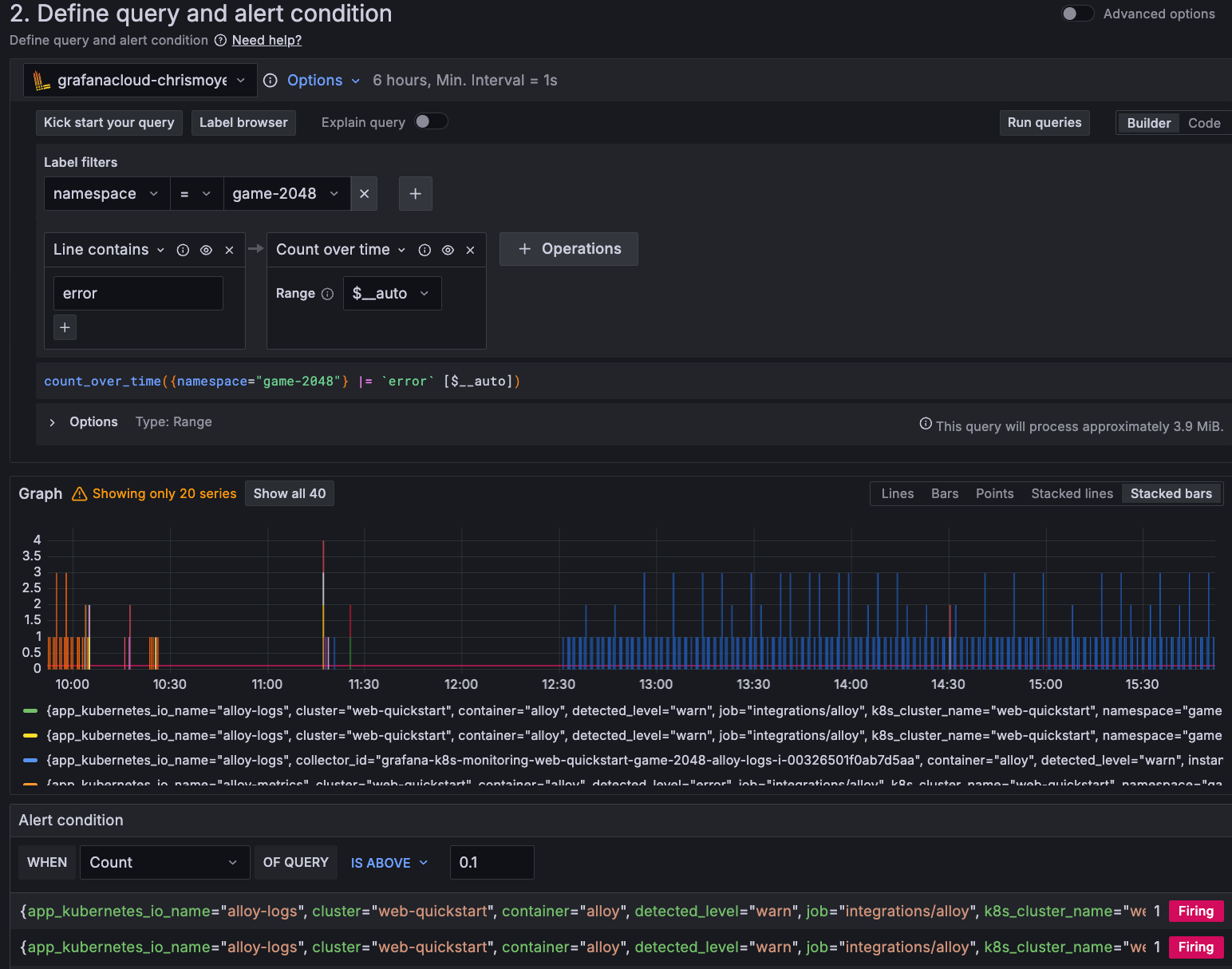Click the warning triangle next to Showing only 20 series
The width and height of the screenshot is (1232, 969).
[79, 493]
